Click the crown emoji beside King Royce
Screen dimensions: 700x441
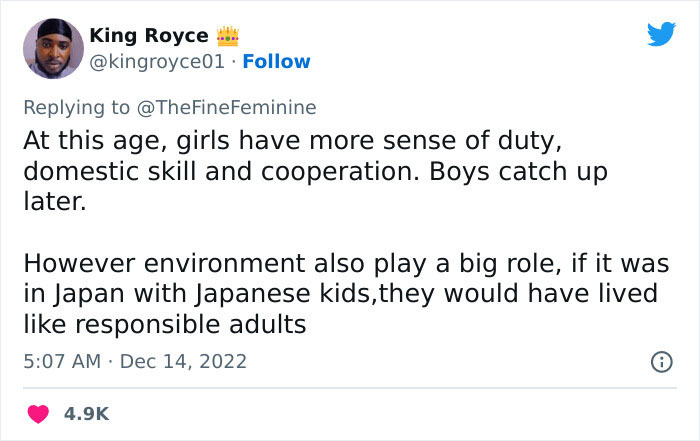pos(229,36)
